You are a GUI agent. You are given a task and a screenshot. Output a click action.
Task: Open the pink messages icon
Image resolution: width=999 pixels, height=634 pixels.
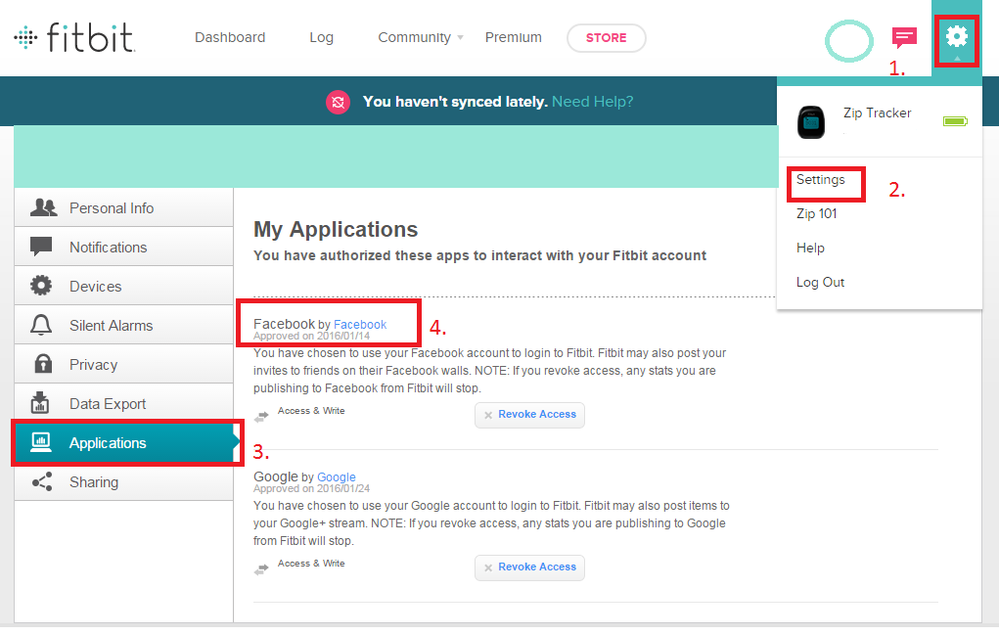[904, 38]
